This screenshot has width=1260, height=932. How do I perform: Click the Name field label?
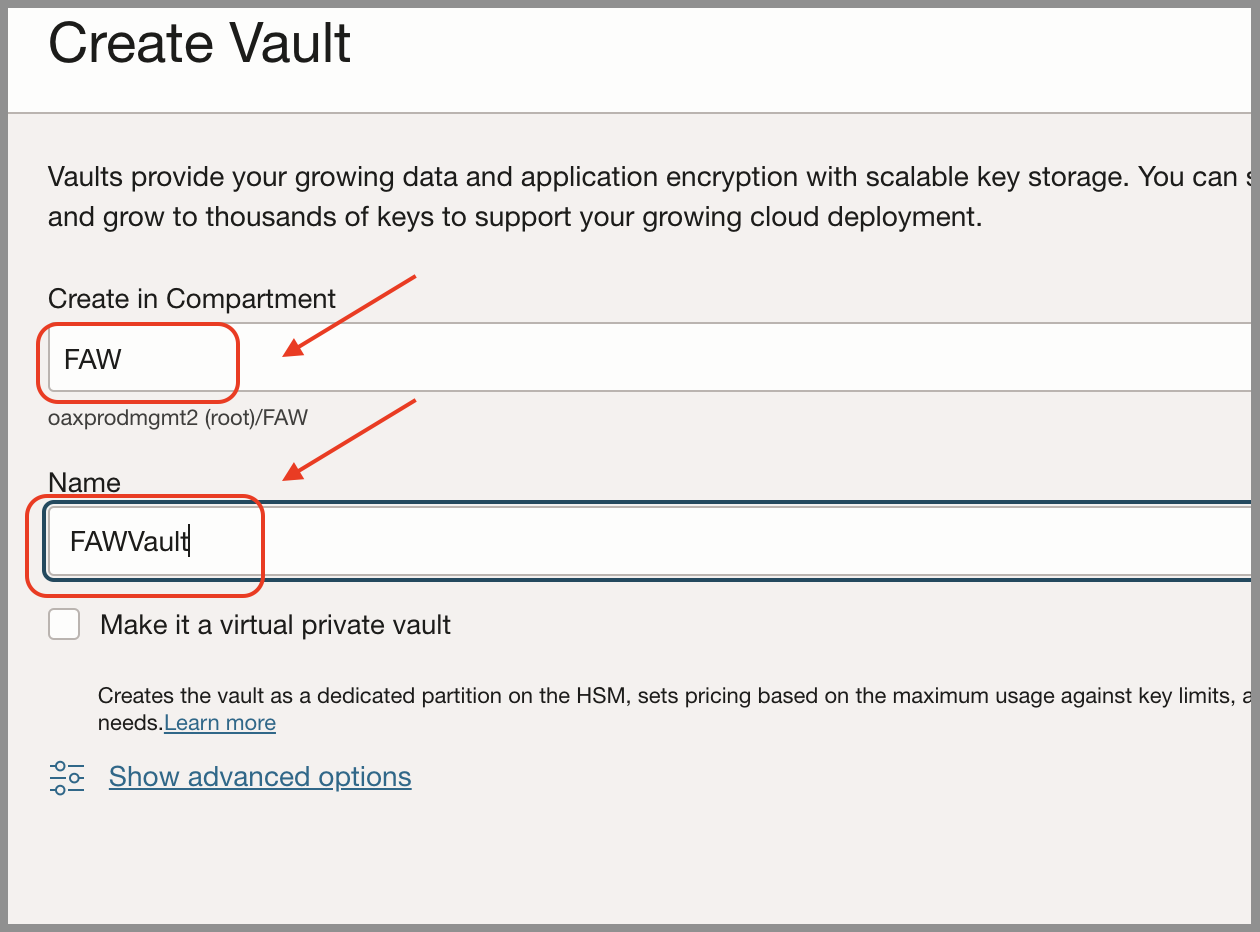coord(83,482)
